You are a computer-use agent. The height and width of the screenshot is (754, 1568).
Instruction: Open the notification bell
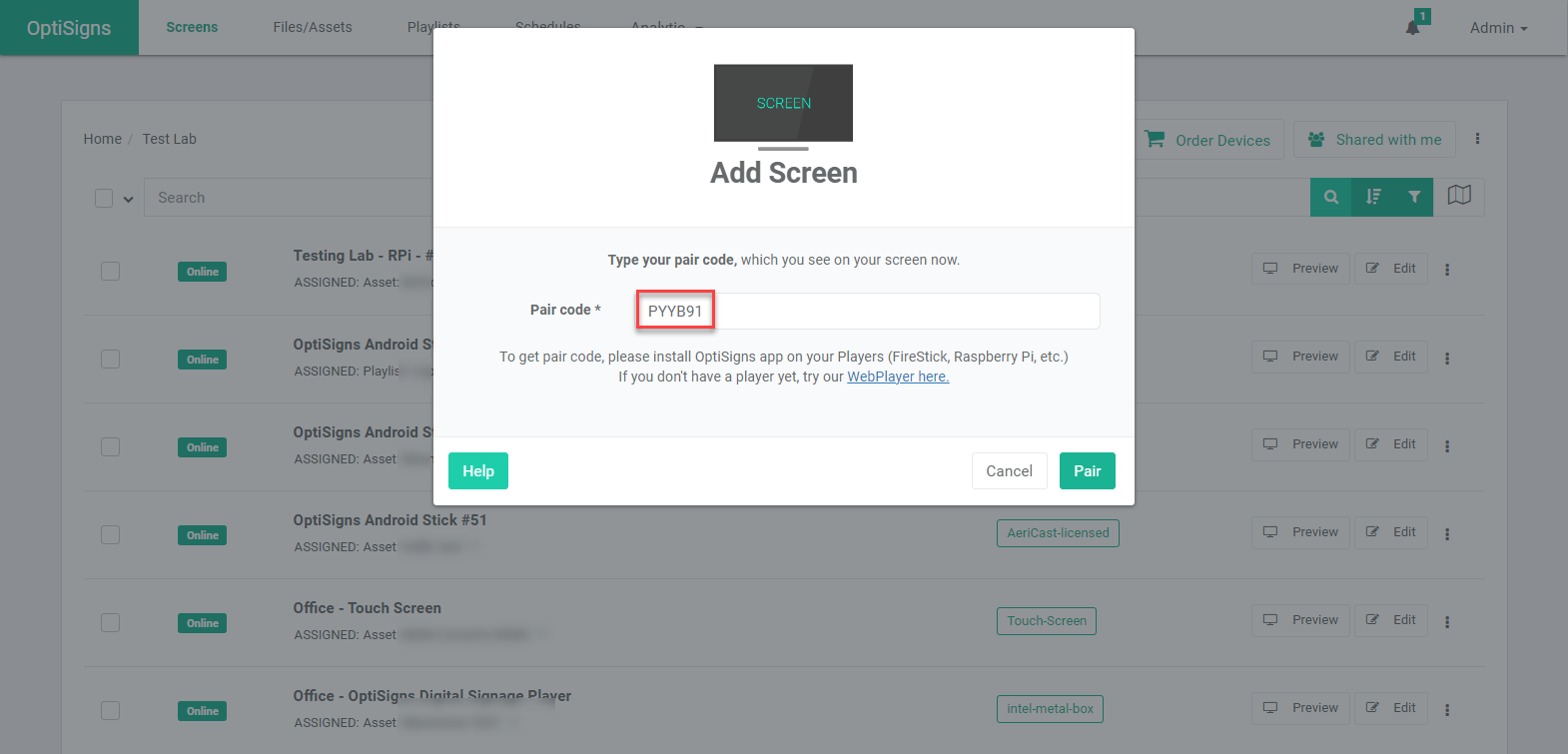1412,28
